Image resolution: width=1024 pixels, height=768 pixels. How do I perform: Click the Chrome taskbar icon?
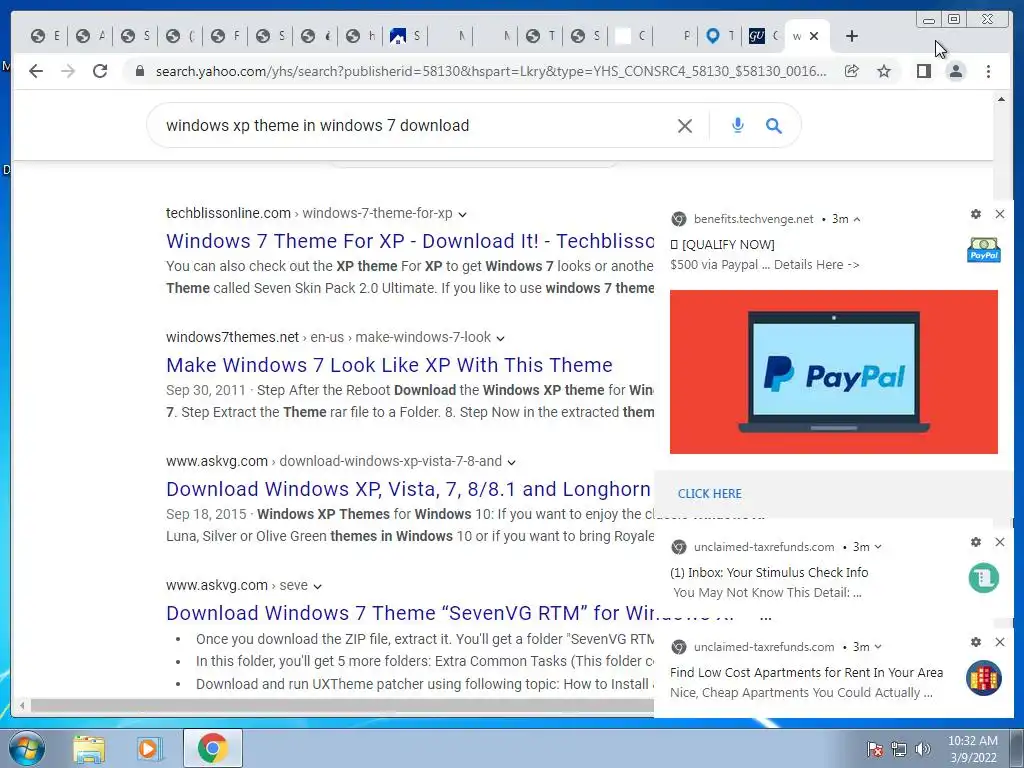[212, 748]
